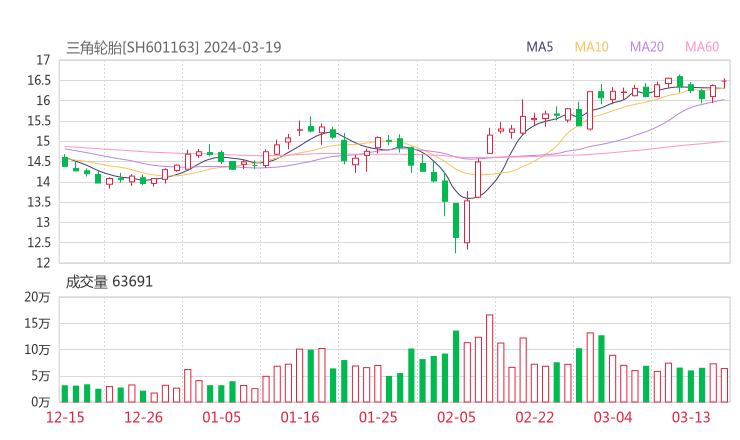Click the 01-05 date axis label

pyautogui.click(x=221, y=417)
